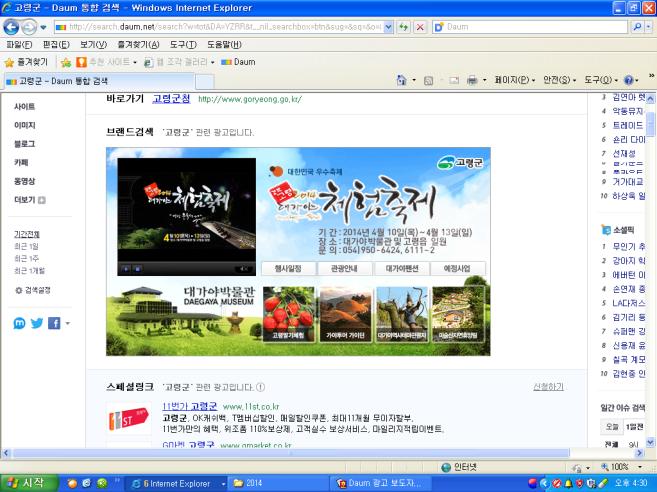Screen dimensions: 657x492
Task: Open the 보기(V) menu
Action: [x=93, y=45]
